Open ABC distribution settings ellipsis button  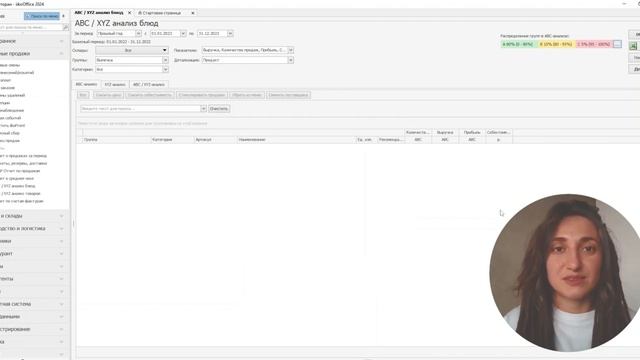pos(617,44)
